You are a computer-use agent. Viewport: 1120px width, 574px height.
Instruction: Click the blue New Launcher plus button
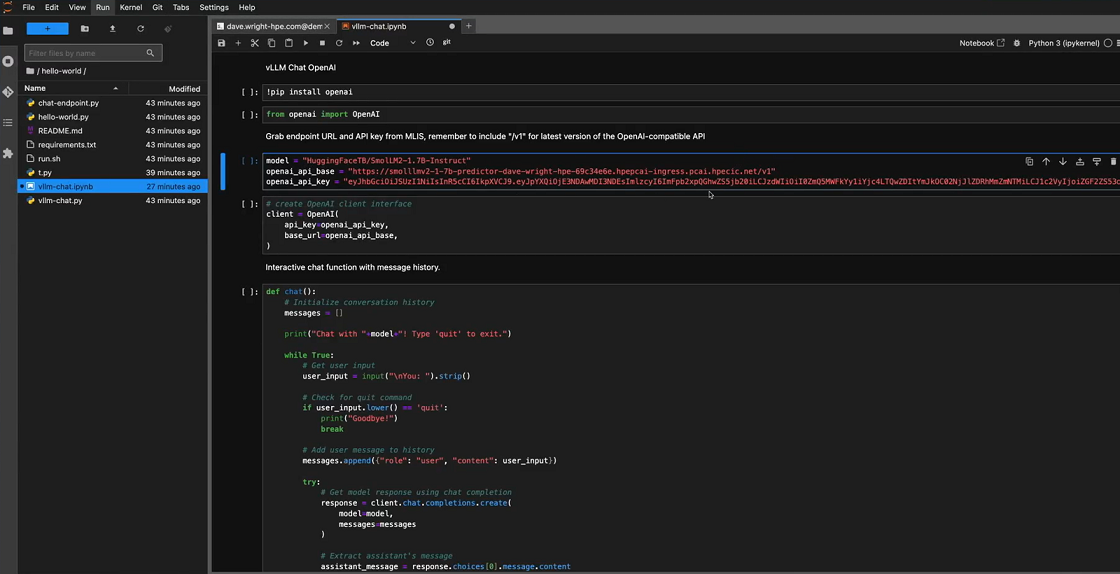(x=47, y=29)
